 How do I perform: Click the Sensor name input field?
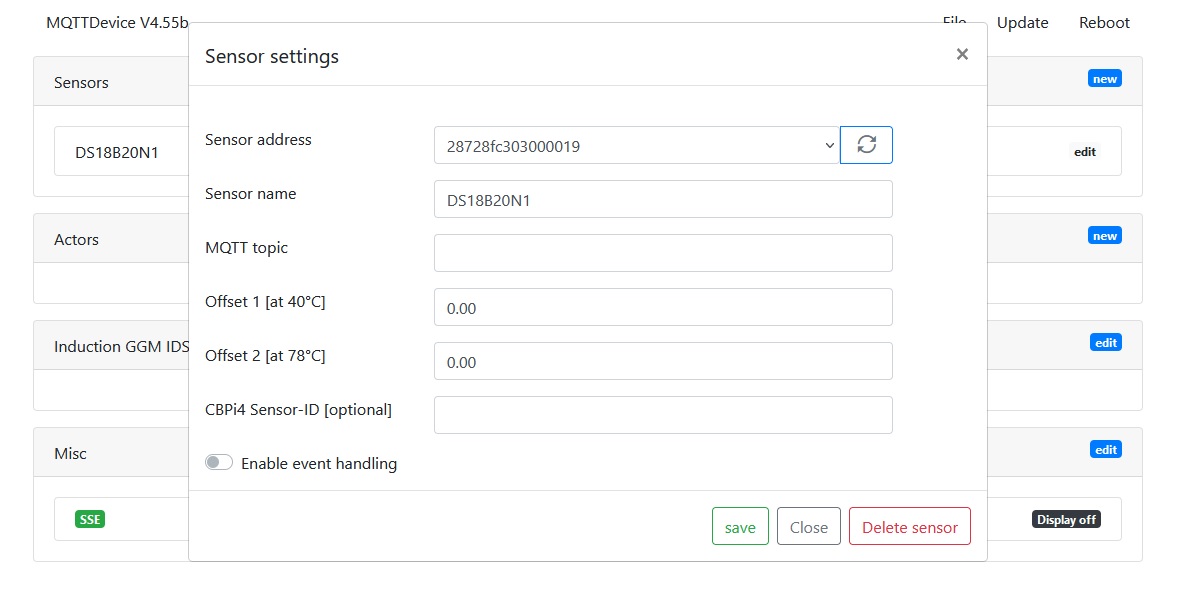point(662,199)
